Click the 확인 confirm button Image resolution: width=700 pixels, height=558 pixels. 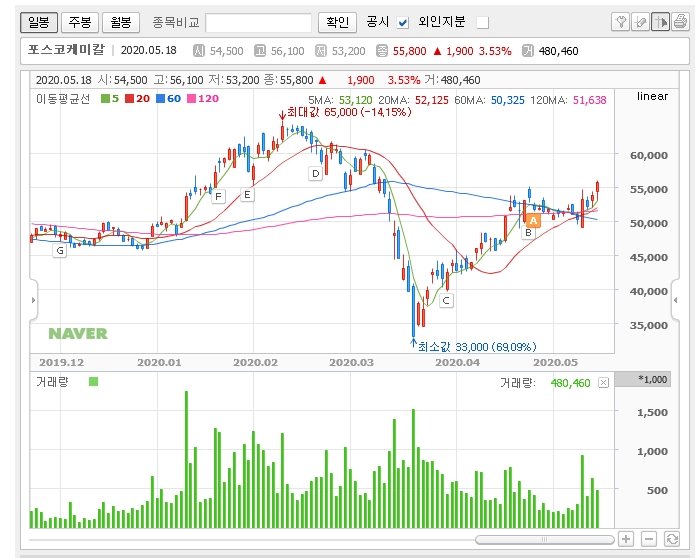(x=338, y=22)
